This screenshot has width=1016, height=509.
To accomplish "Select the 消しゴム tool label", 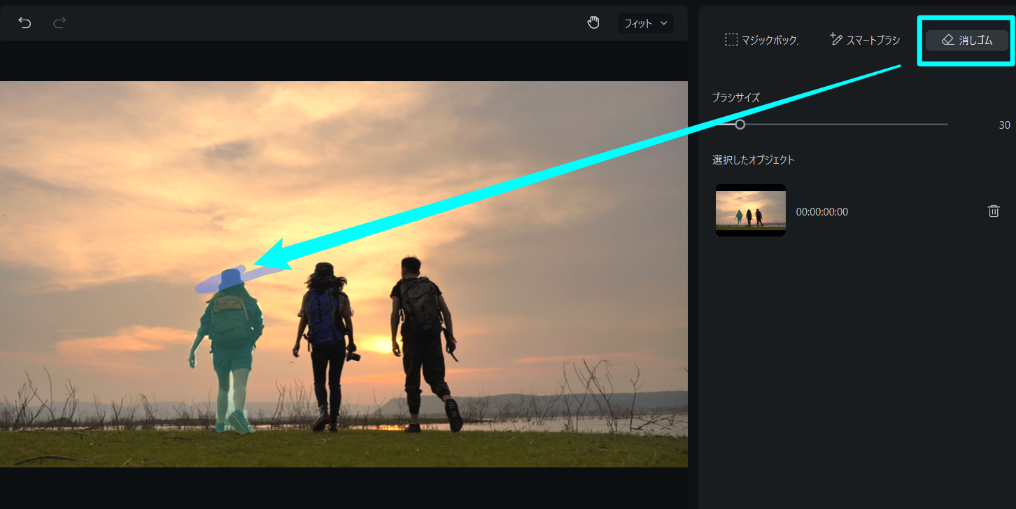I will point(976,40).
